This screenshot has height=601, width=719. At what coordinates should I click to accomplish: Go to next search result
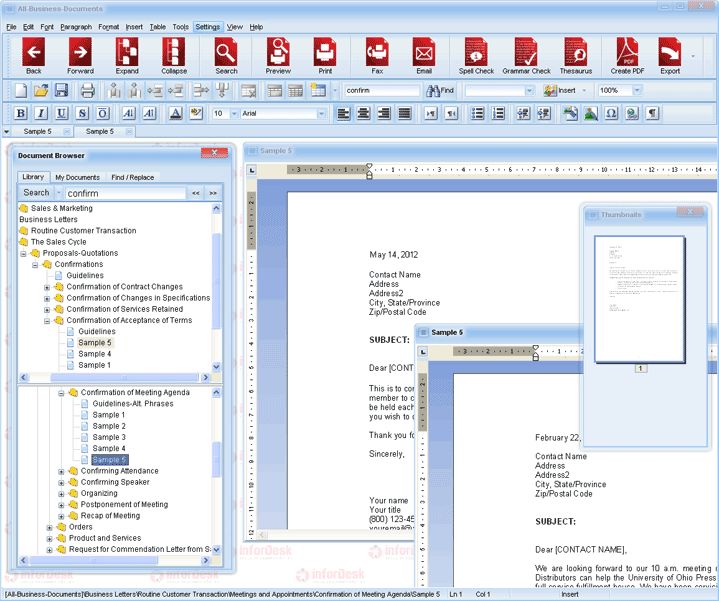[213, 193]
